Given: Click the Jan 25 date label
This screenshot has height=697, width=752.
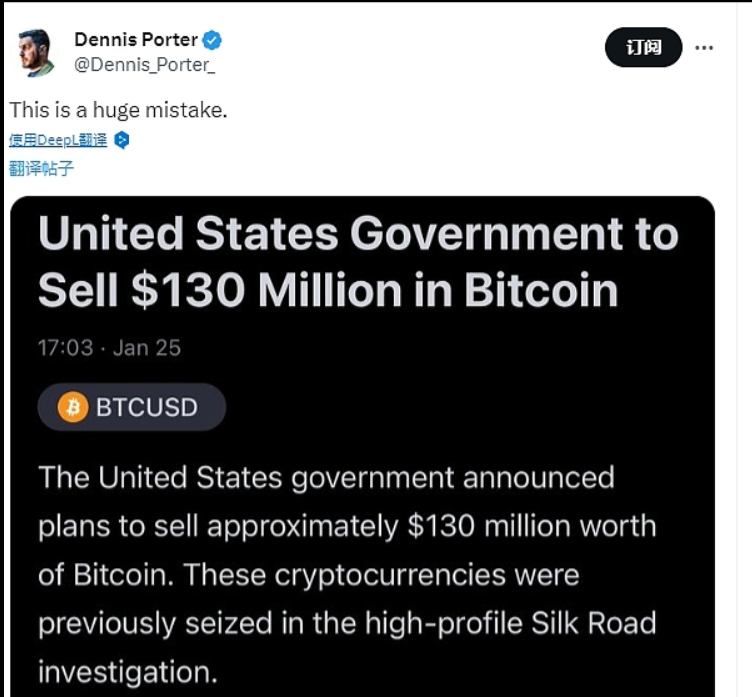Looking at the screenshot, I should (x=147, y=348).
